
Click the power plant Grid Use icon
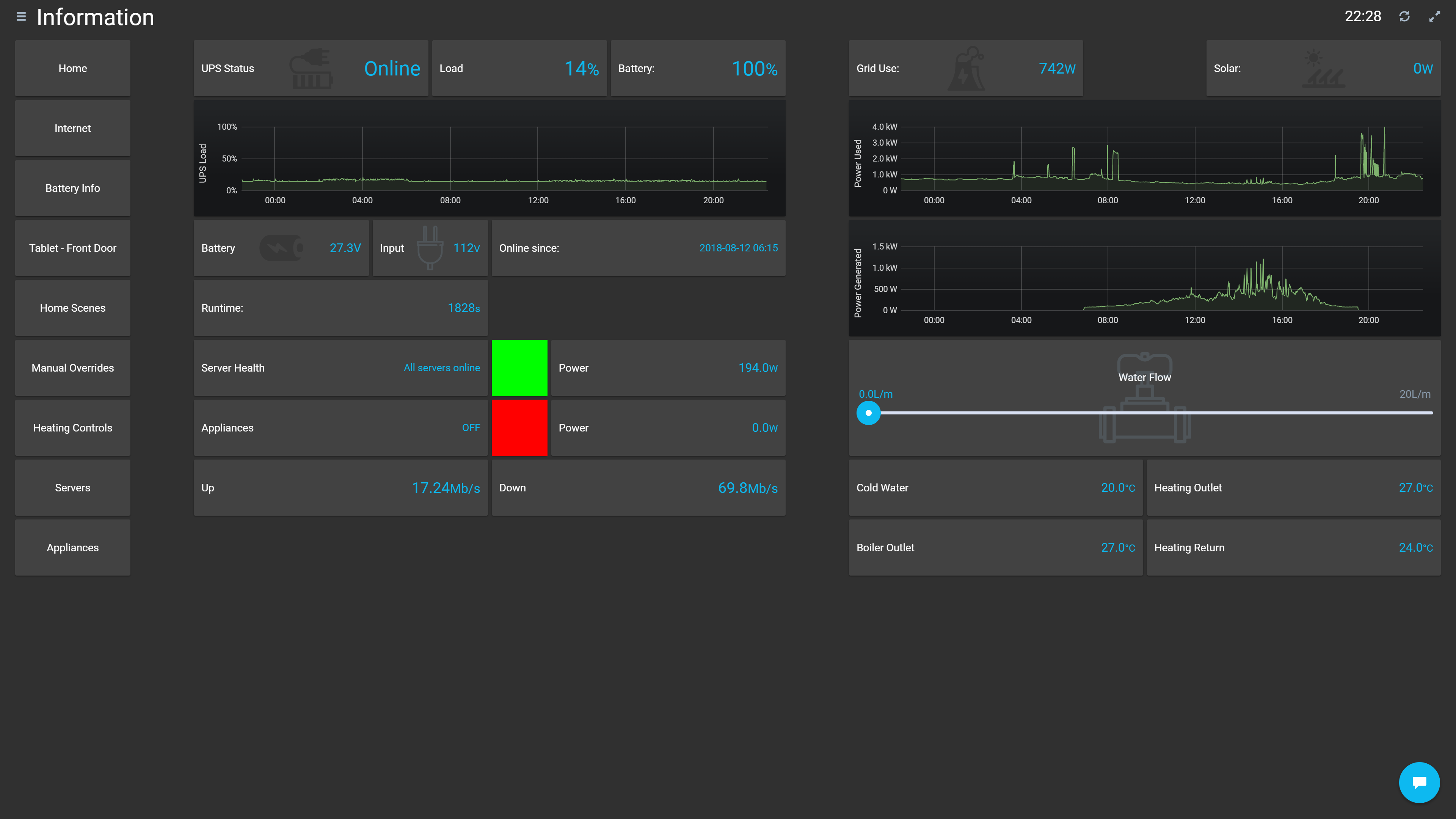(x=966, y=68)
